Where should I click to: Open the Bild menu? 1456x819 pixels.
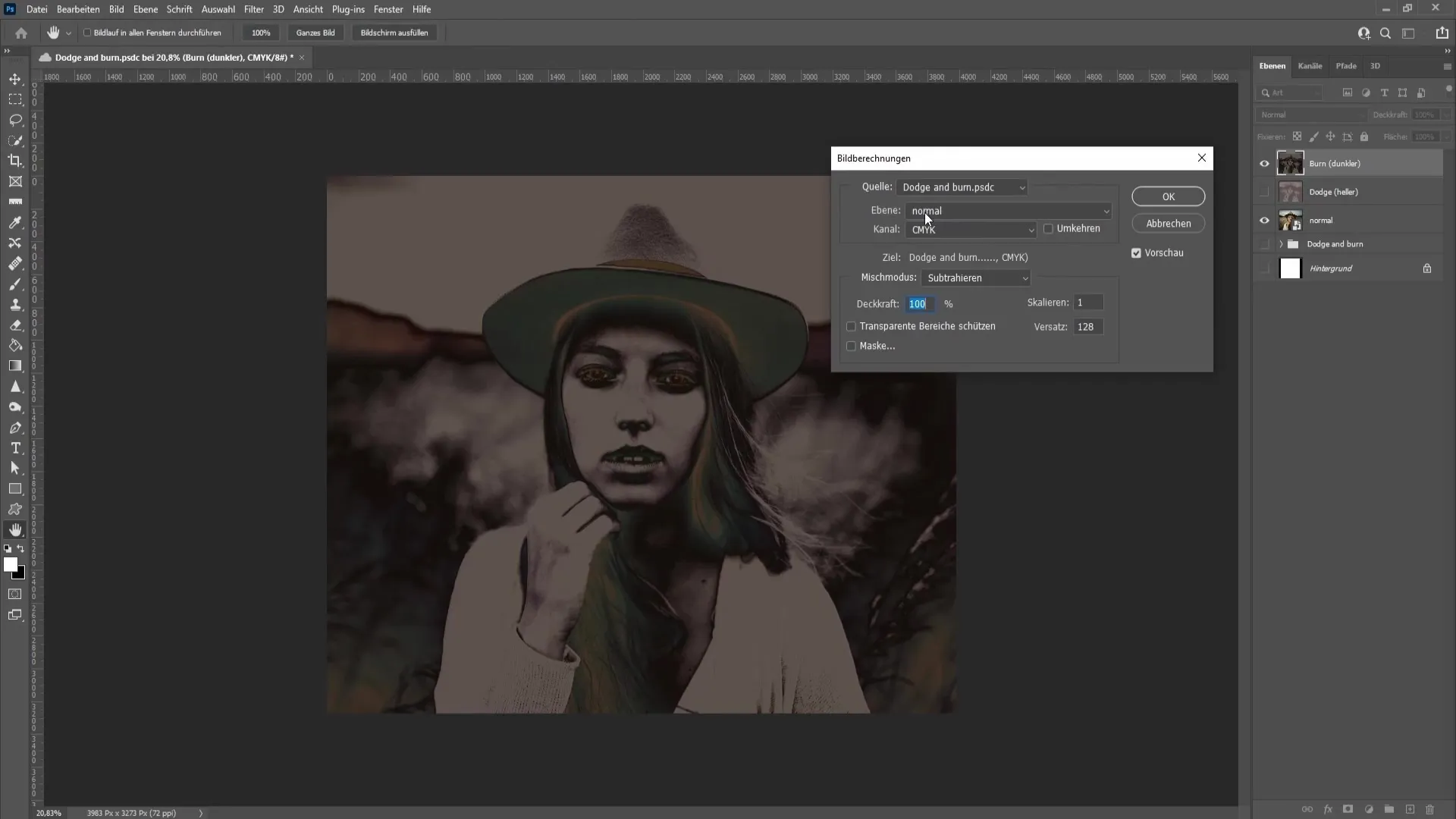116,9
